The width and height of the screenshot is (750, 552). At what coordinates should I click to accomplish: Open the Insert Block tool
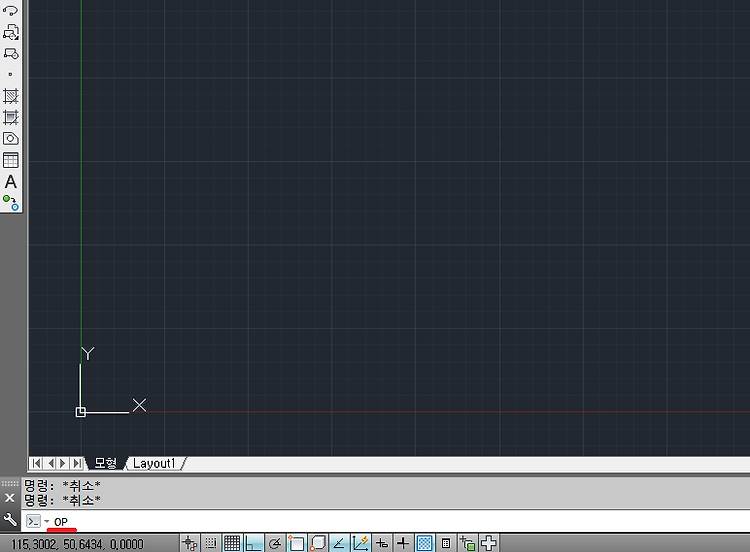coord(11,32)
